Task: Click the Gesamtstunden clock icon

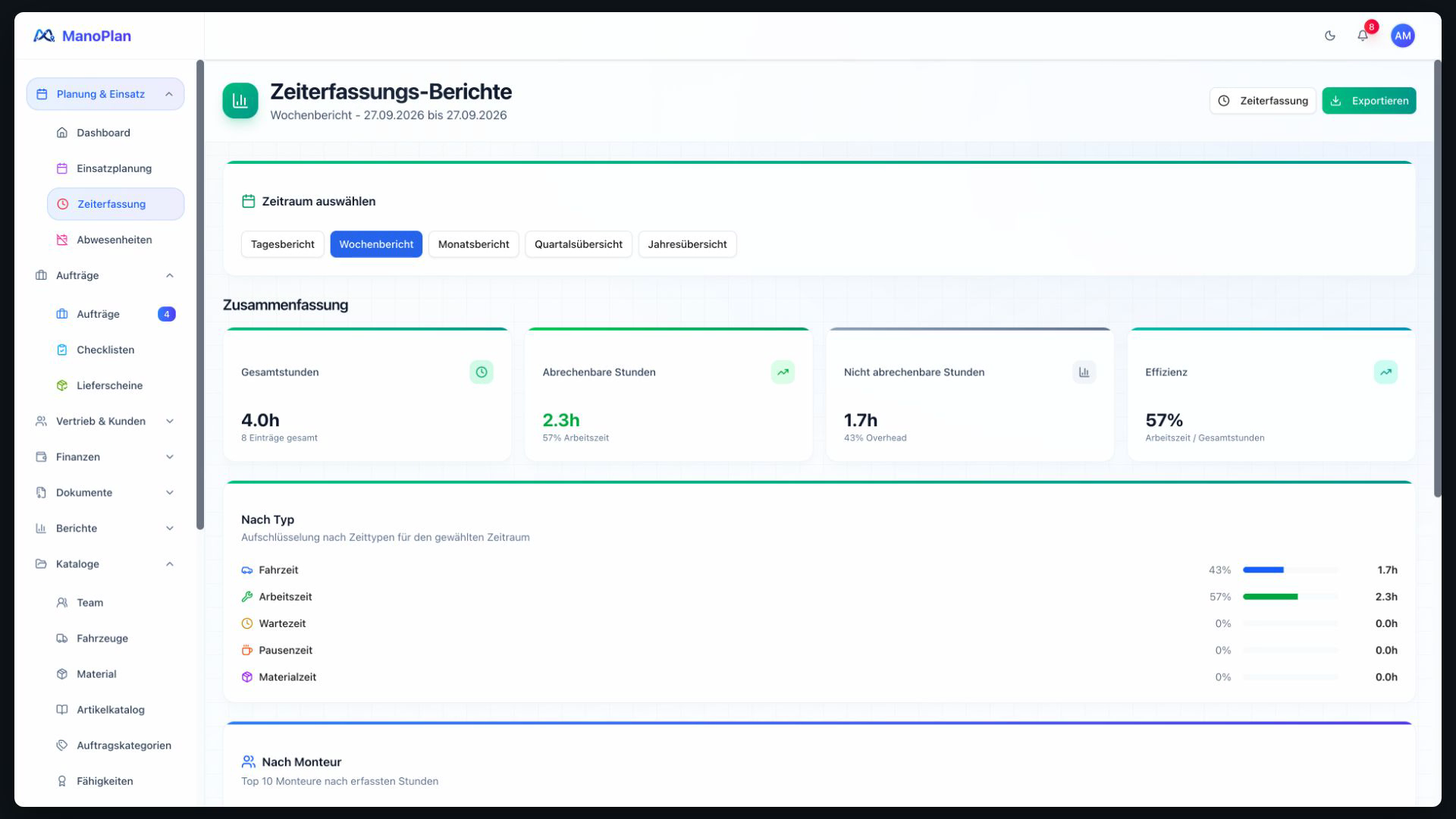Action: [x=482, y=372]
